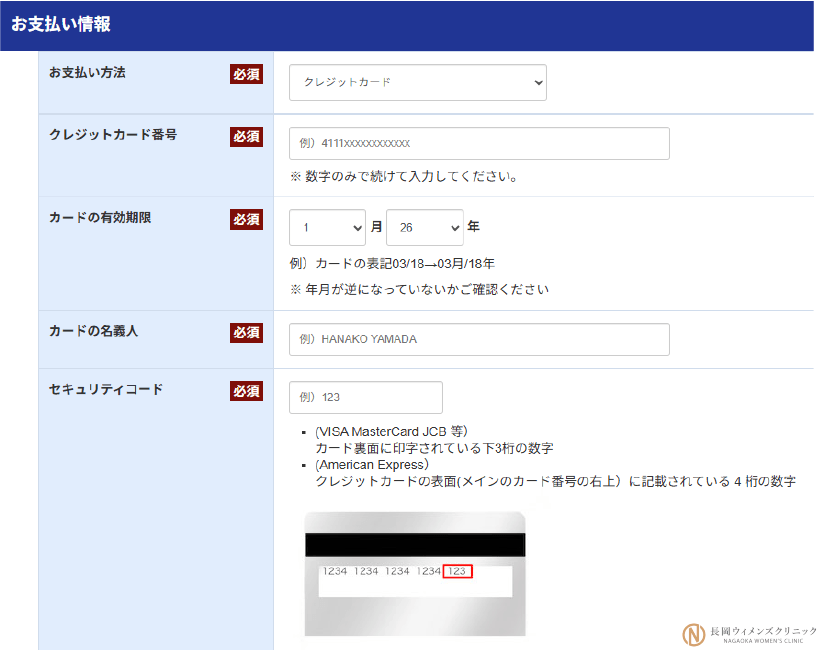Screen dimensions: 817x650
Task: Click the text カード裏面に印字されている下3桁の数字
Action: 435,448
